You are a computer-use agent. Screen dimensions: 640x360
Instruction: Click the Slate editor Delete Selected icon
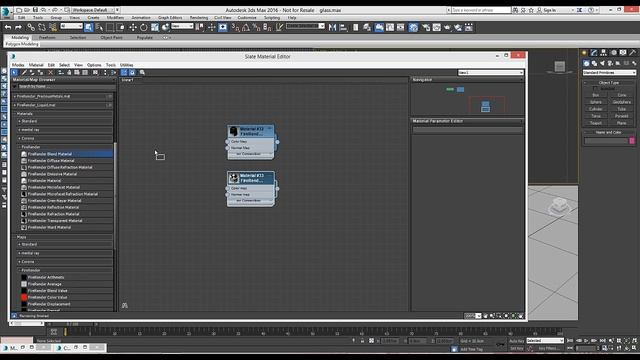[x=51, y=72]
